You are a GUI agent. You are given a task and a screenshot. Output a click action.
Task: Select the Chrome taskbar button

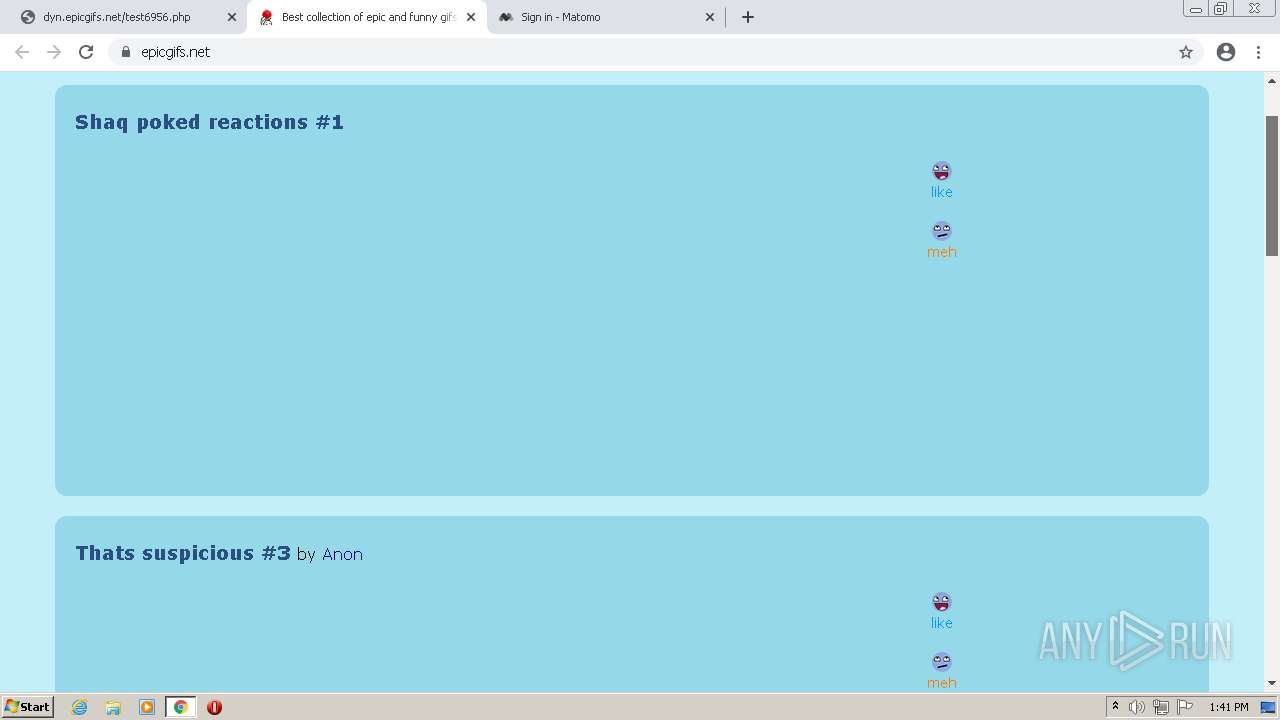(x=180, y=707)
